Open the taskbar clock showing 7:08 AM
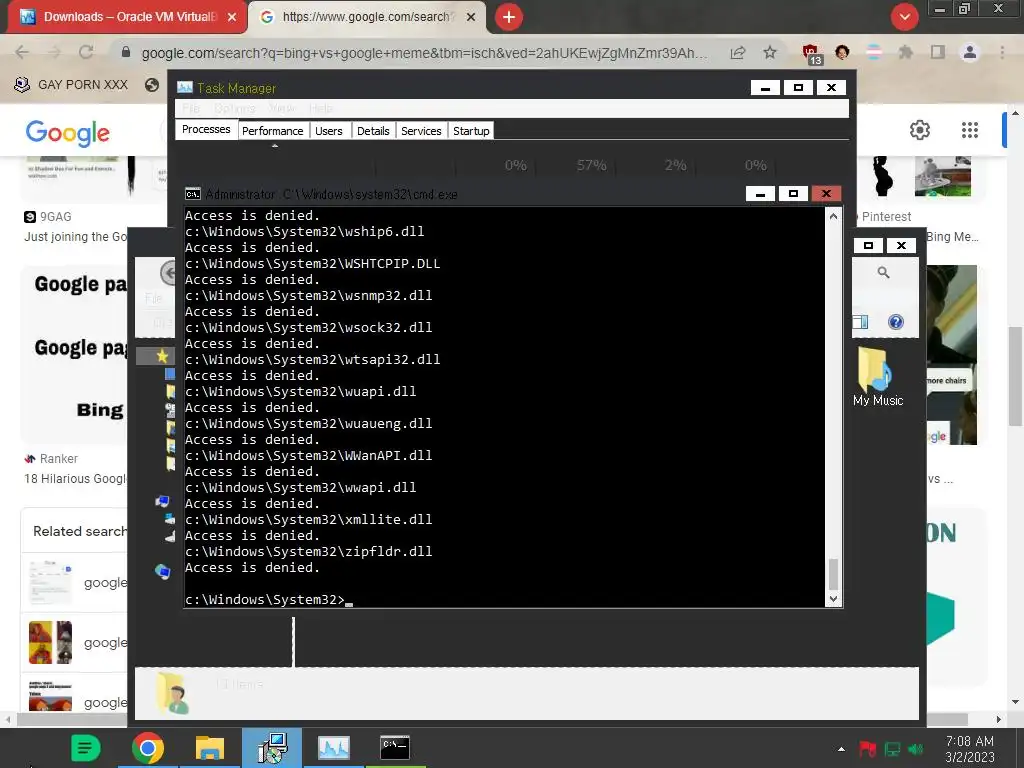The height and width of the screenshot is (768, 1024). 970,749
